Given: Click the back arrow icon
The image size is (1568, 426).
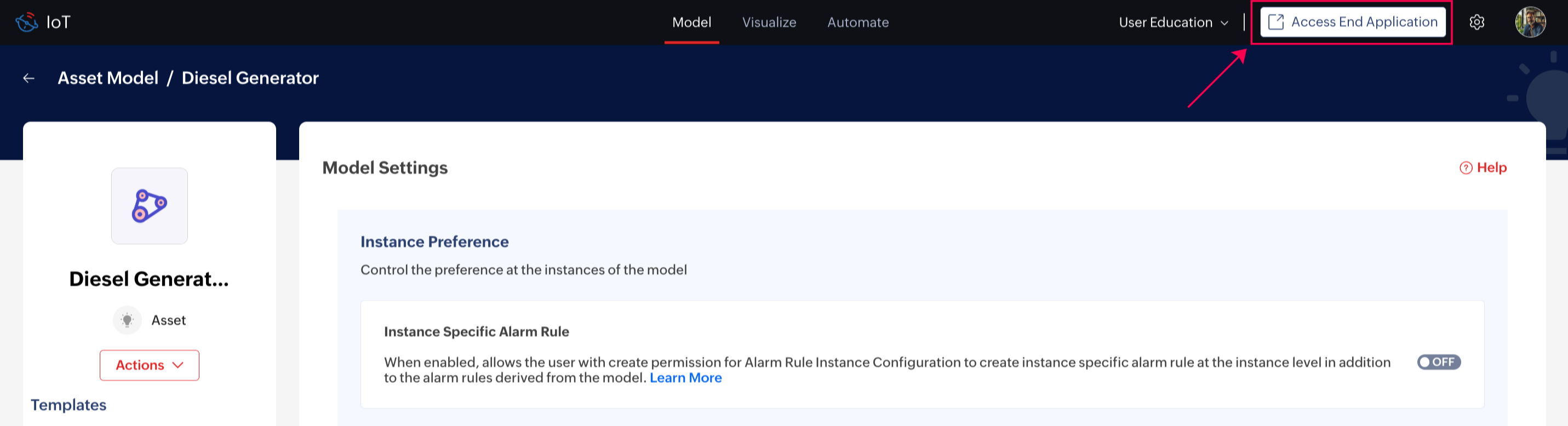Looking at the screenshot, I should [28, 78].
